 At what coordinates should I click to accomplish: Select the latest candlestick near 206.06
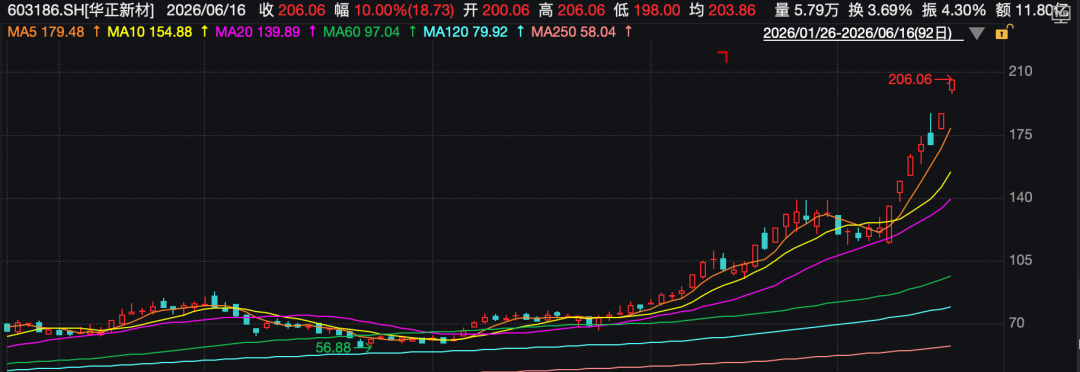coord(952,86)
